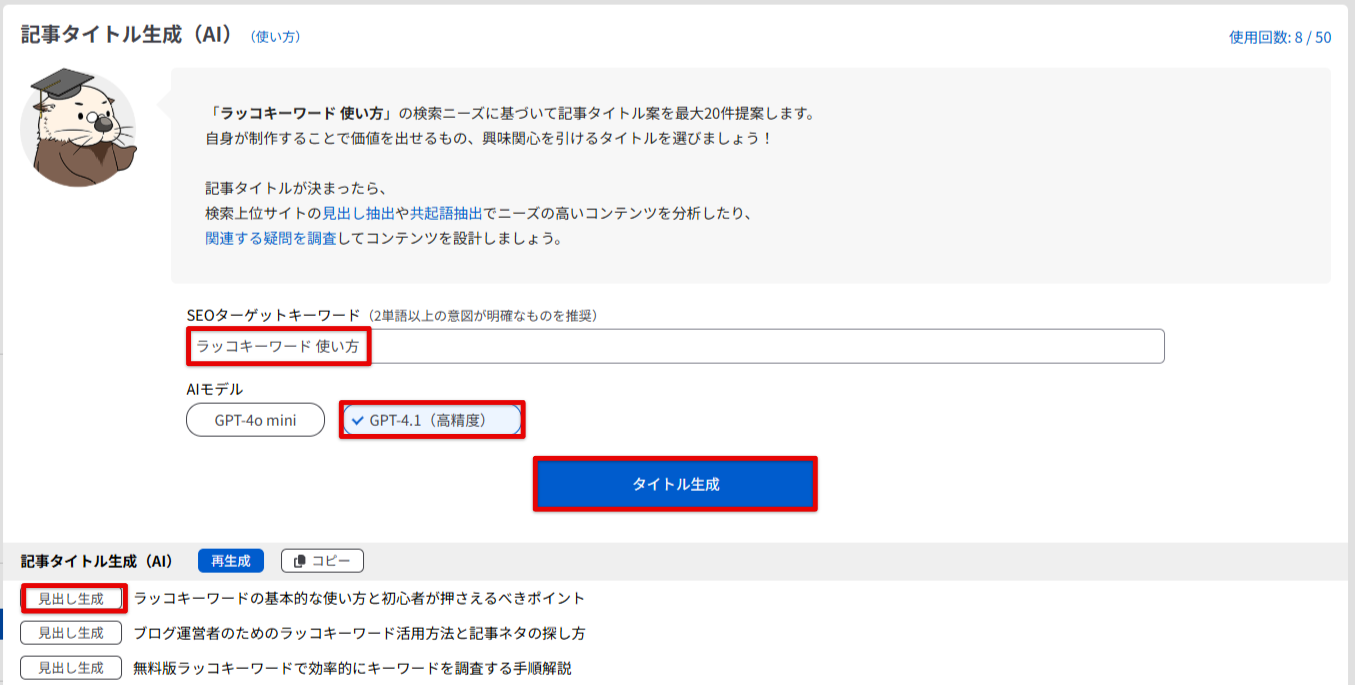Click the 使用回数: 8 / 50 counter
Screen dimensions: 1355x685
coord(1280,38)
